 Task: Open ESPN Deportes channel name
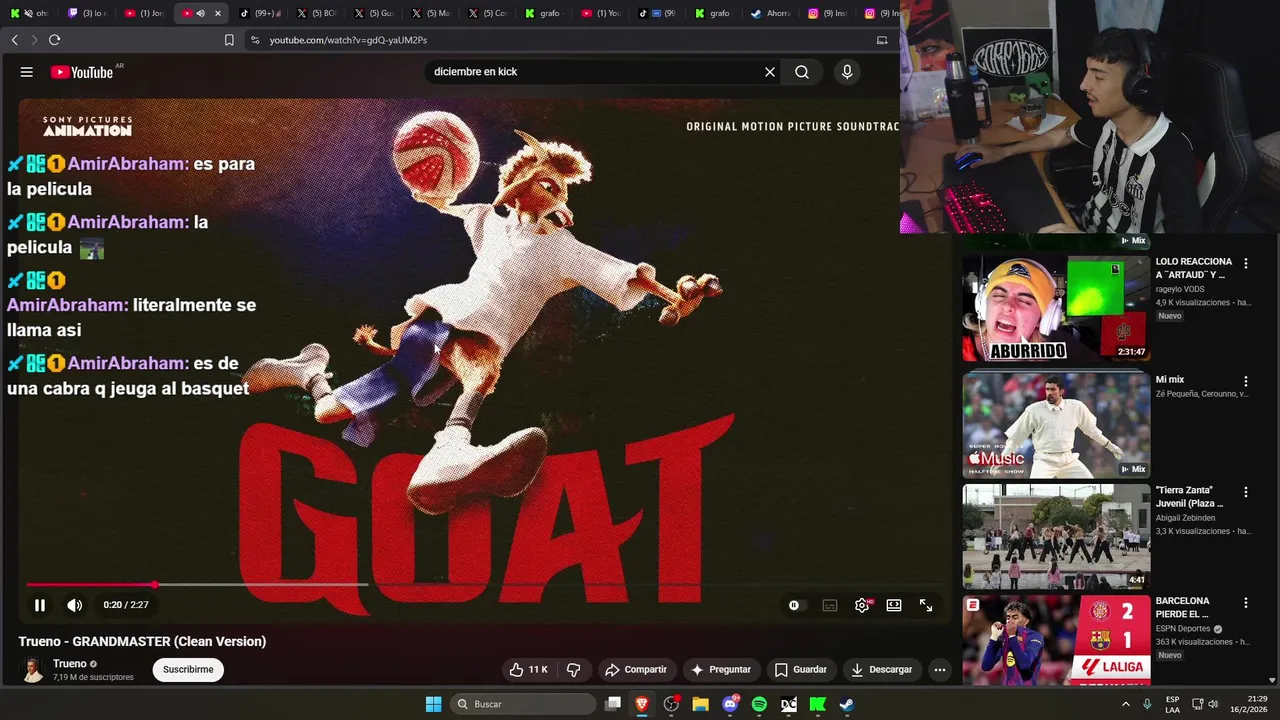(1183, 629)
